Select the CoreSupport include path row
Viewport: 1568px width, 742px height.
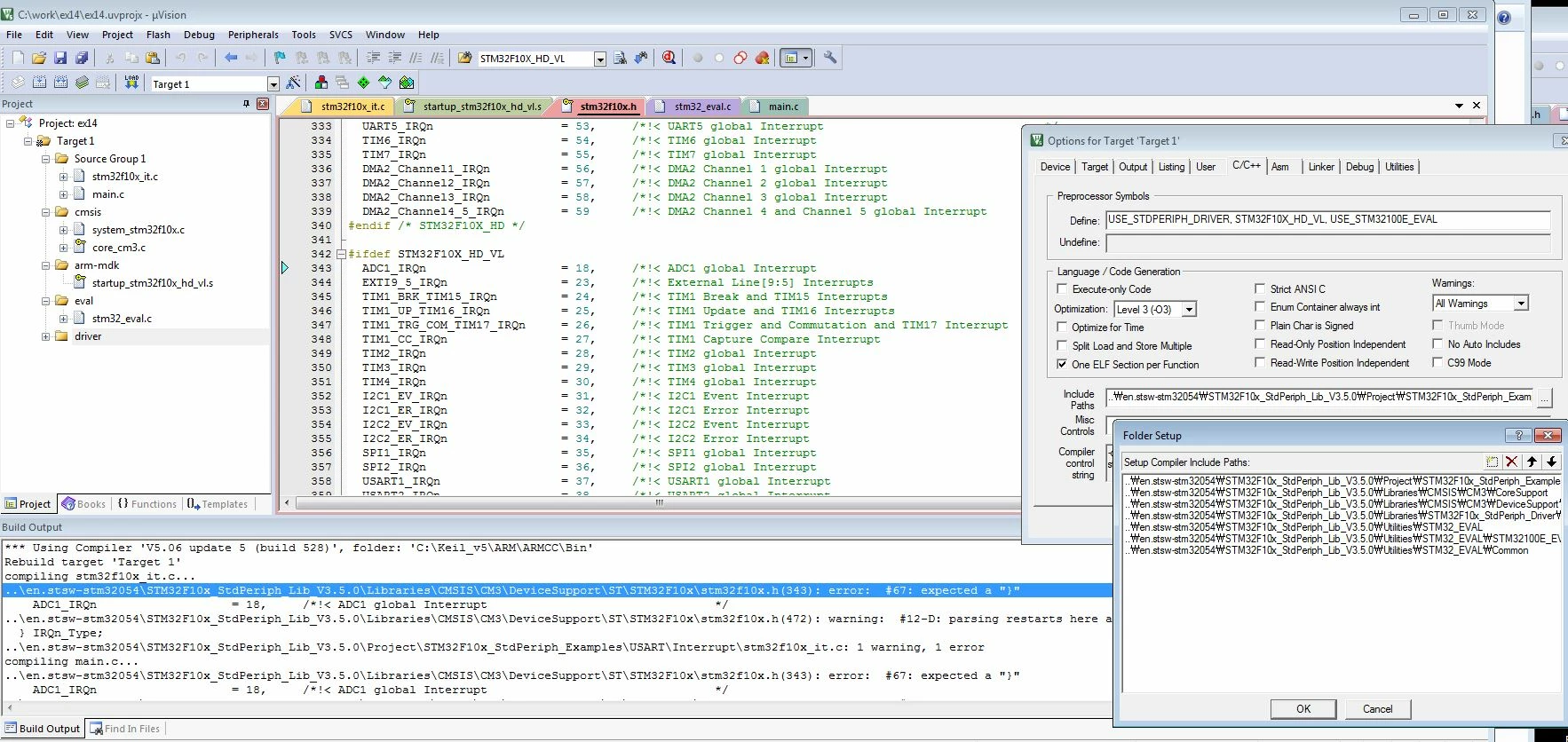1341,493
